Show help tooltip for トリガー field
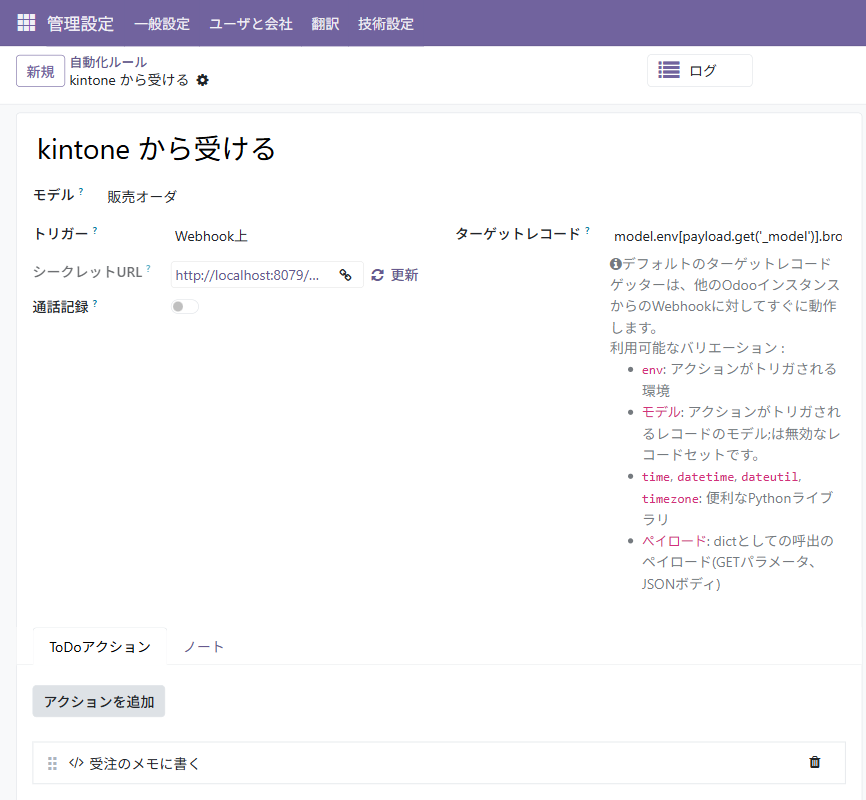 coord(95,230)
